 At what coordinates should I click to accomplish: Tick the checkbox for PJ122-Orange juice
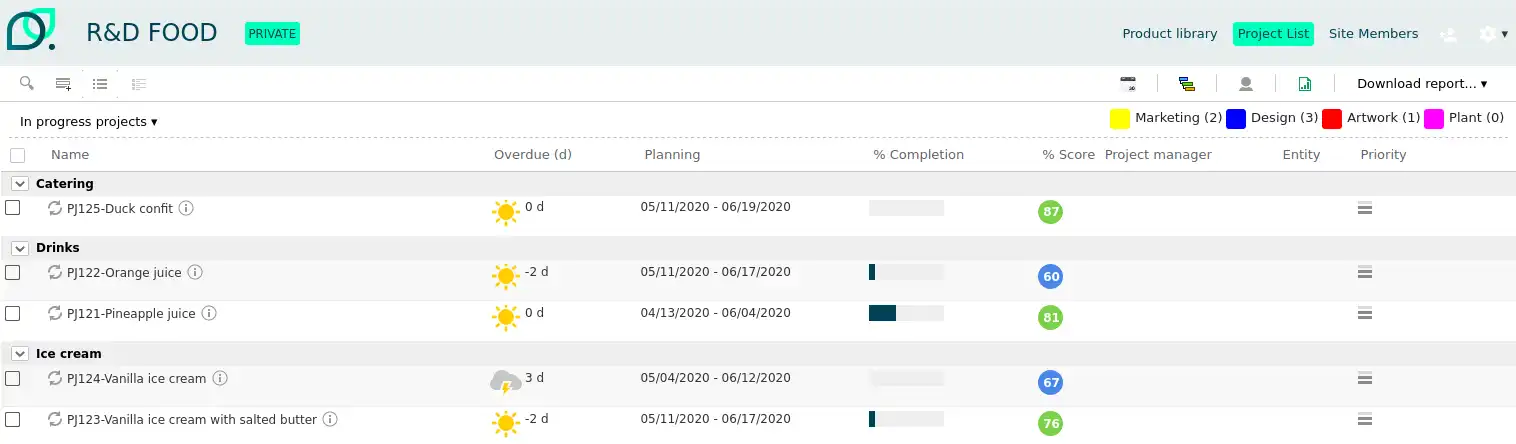click(13, 272)
